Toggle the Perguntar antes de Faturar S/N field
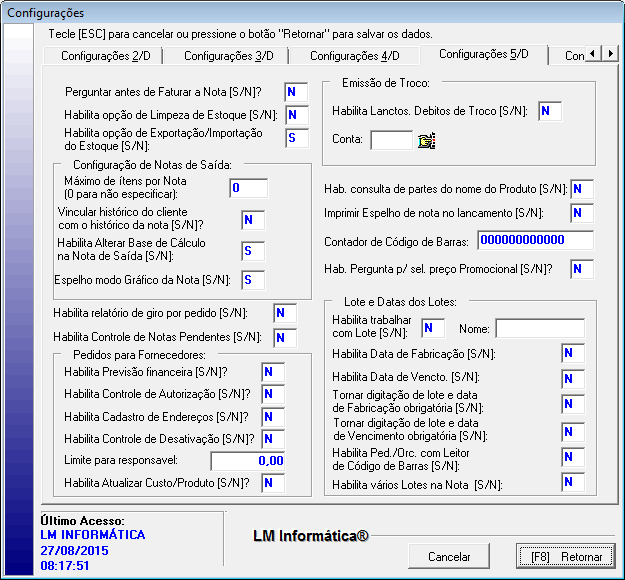Image resolution: width=625 pixels, height=580 pixels. (296, 93)
